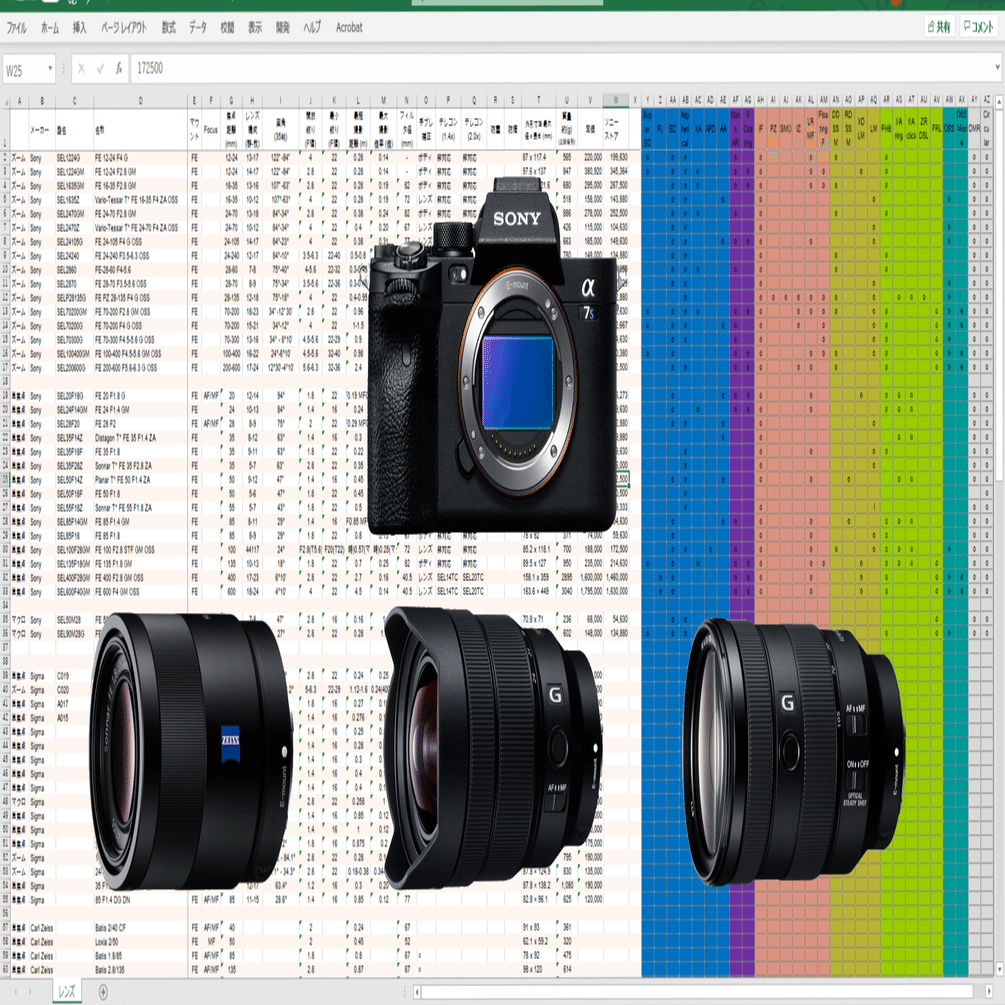The height and width of the screenshot is (1005, 1005).
Task: Click cell FE PZ 28-135 F4 G OSS
Action: tap(141, 297)
